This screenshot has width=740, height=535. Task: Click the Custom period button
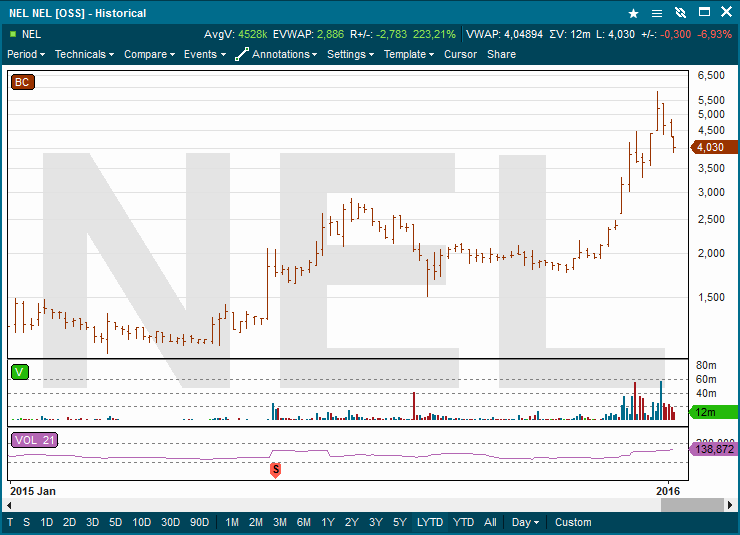573,522
